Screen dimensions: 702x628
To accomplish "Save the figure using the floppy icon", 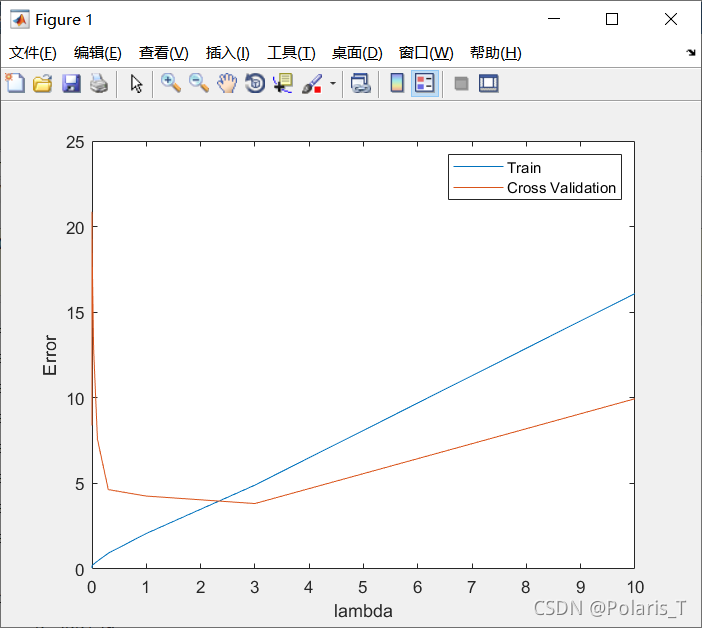I will 71,84.
